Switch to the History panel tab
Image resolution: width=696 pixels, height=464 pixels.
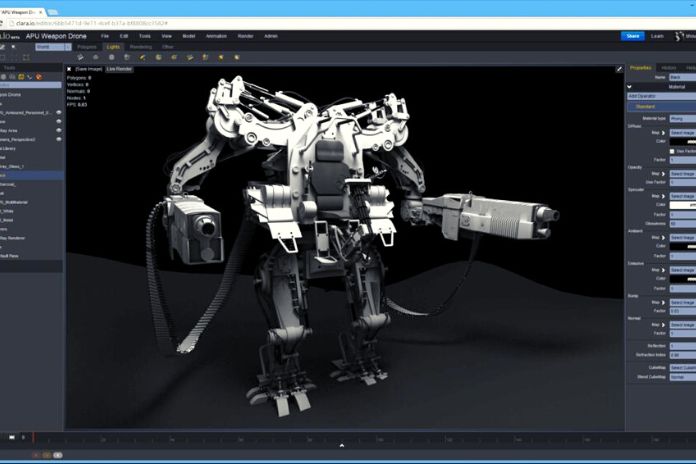(x=668, y=67)
